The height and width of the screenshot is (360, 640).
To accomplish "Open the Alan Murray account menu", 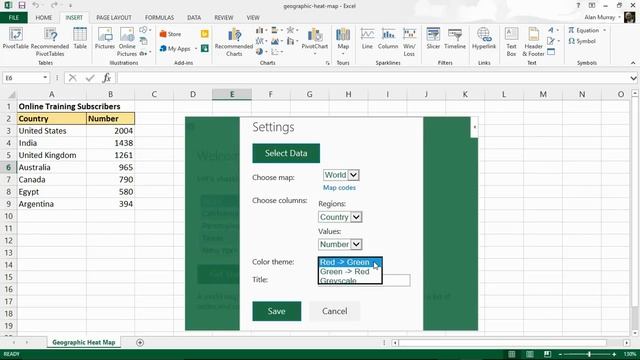I will coord(602,17).
